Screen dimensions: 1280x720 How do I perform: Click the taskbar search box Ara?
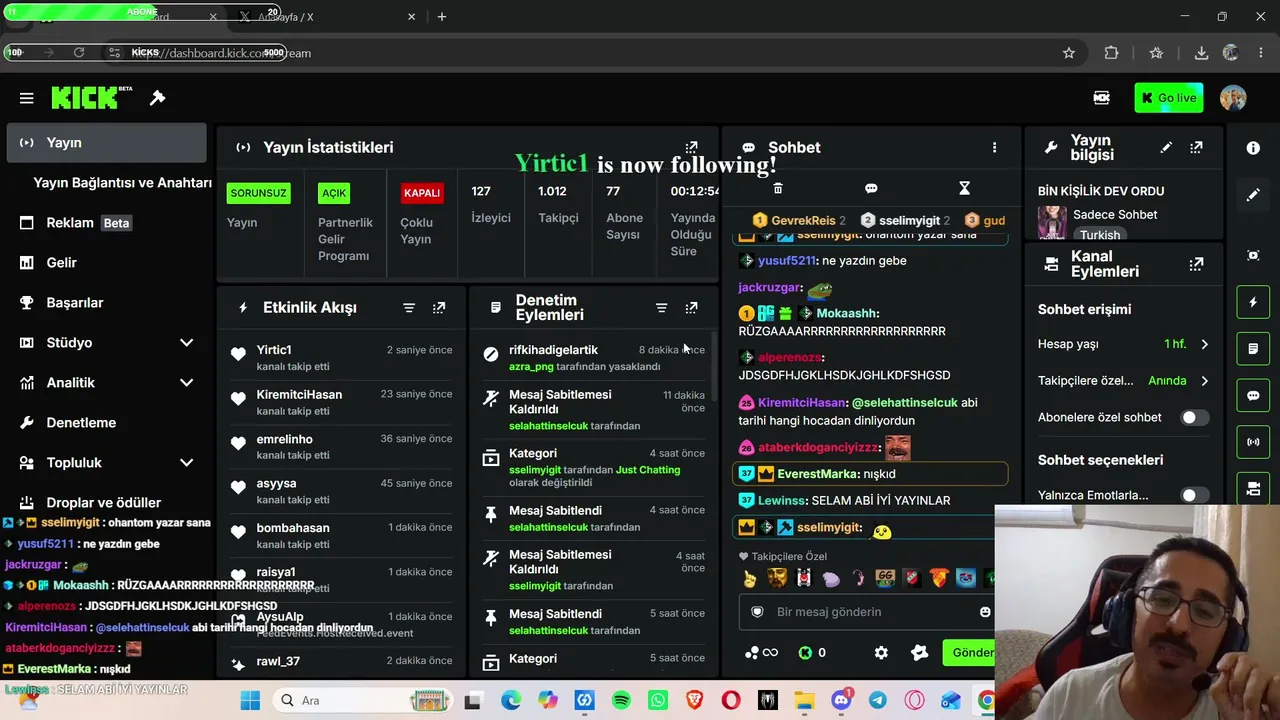[362, 701]
